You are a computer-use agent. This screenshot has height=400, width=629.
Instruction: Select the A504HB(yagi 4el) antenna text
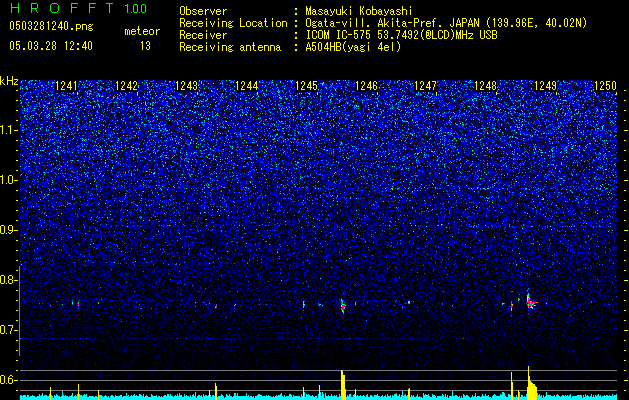pos(353,47)
